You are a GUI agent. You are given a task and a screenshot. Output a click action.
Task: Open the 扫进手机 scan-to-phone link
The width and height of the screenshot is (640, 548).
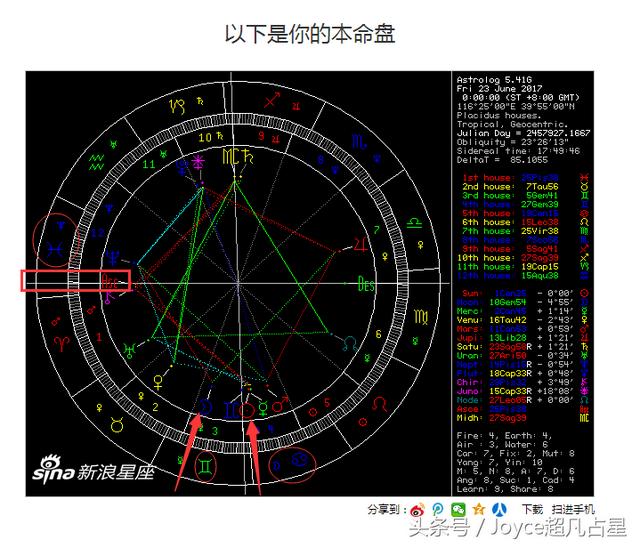573,509
